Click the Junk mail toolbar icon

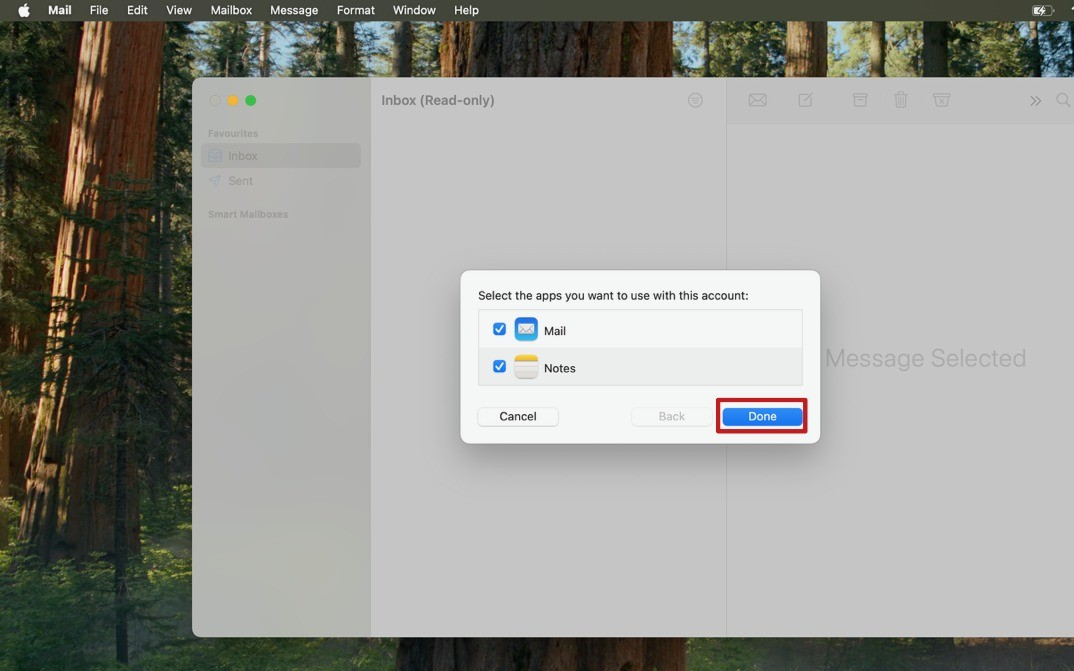pos(942,100)
